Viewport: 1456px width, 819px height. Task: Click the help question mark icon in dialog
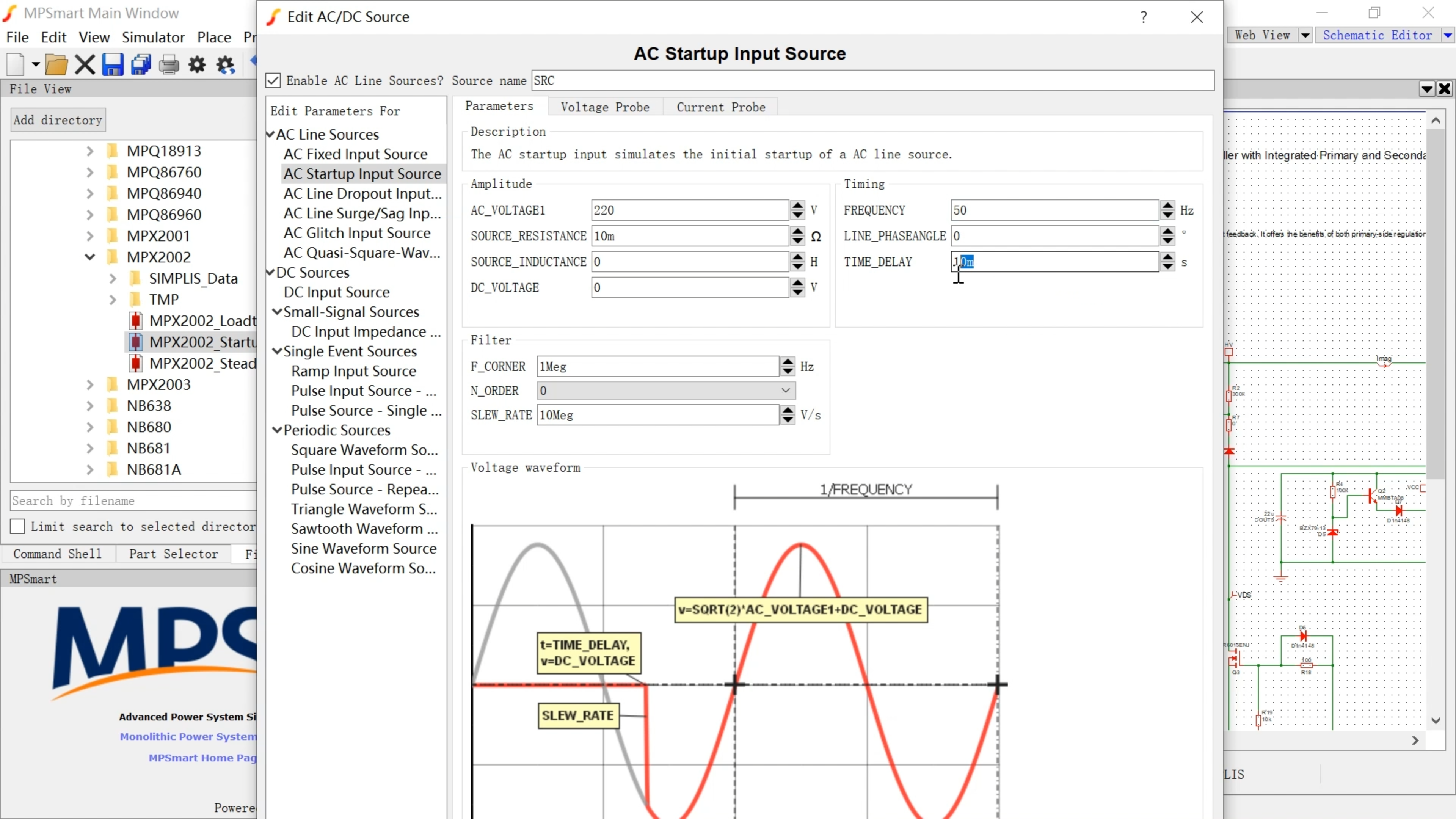tap(1144, 17)
